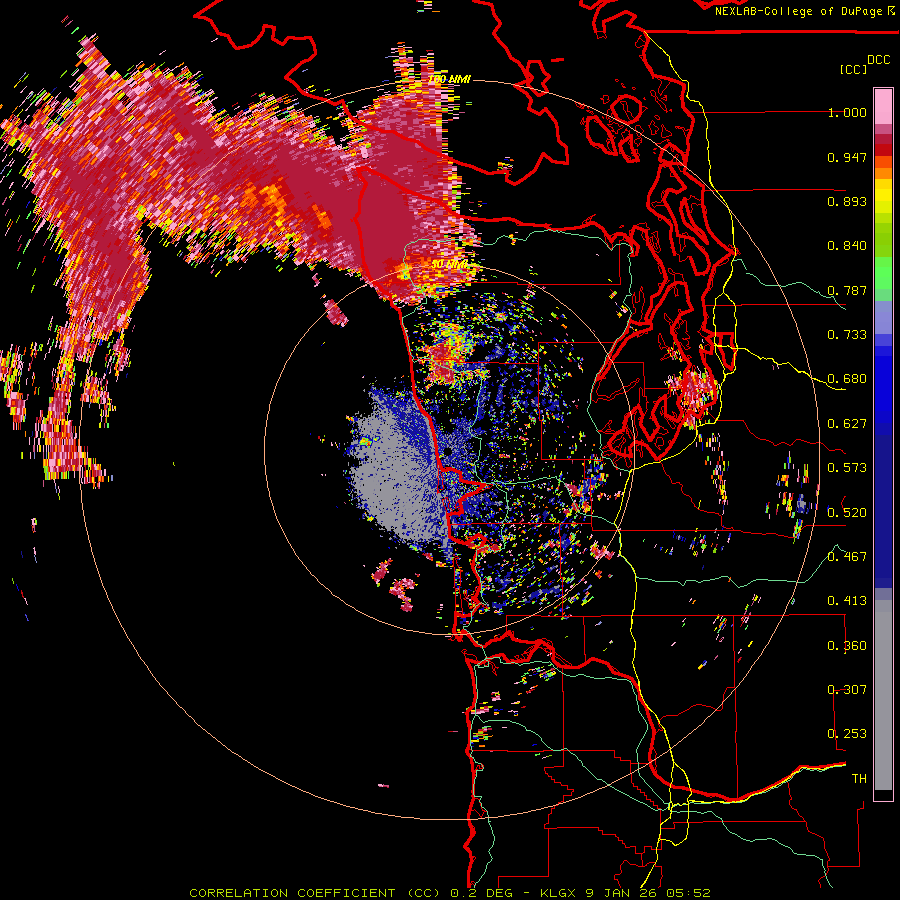Click the 05:52 timestamp in caption
This screenshot has height=900, width=900.
tap(688, 893)
